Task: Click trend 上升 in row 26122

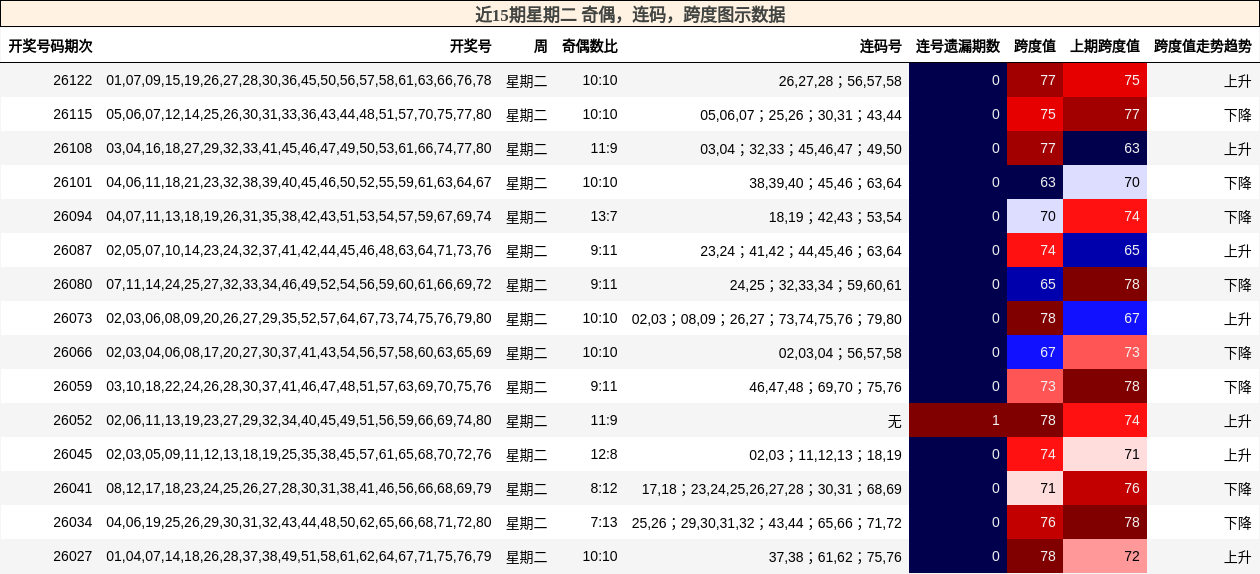Action: pyautogui.click(x=1237, y=81)
